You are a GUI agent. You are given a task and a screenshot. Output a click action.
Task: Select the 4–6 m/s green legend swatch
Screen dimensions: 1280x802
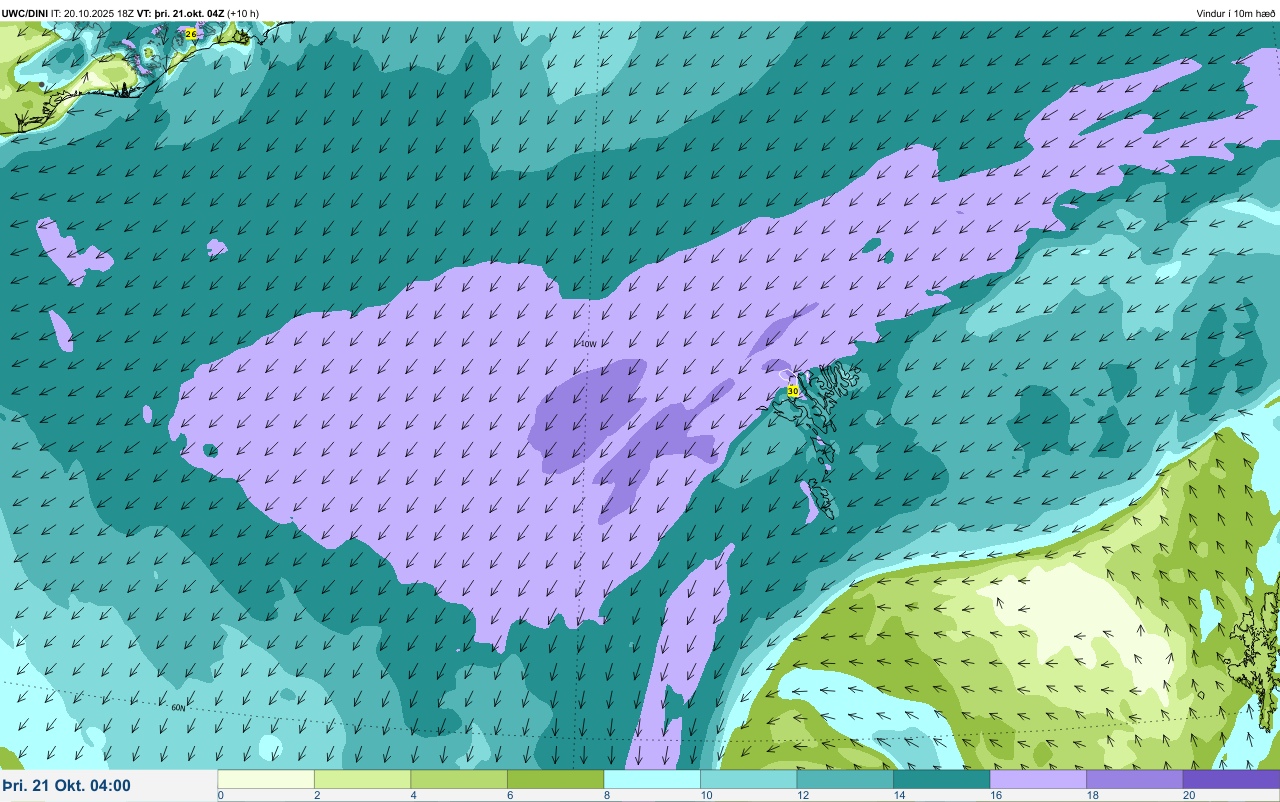pos(459,779)
